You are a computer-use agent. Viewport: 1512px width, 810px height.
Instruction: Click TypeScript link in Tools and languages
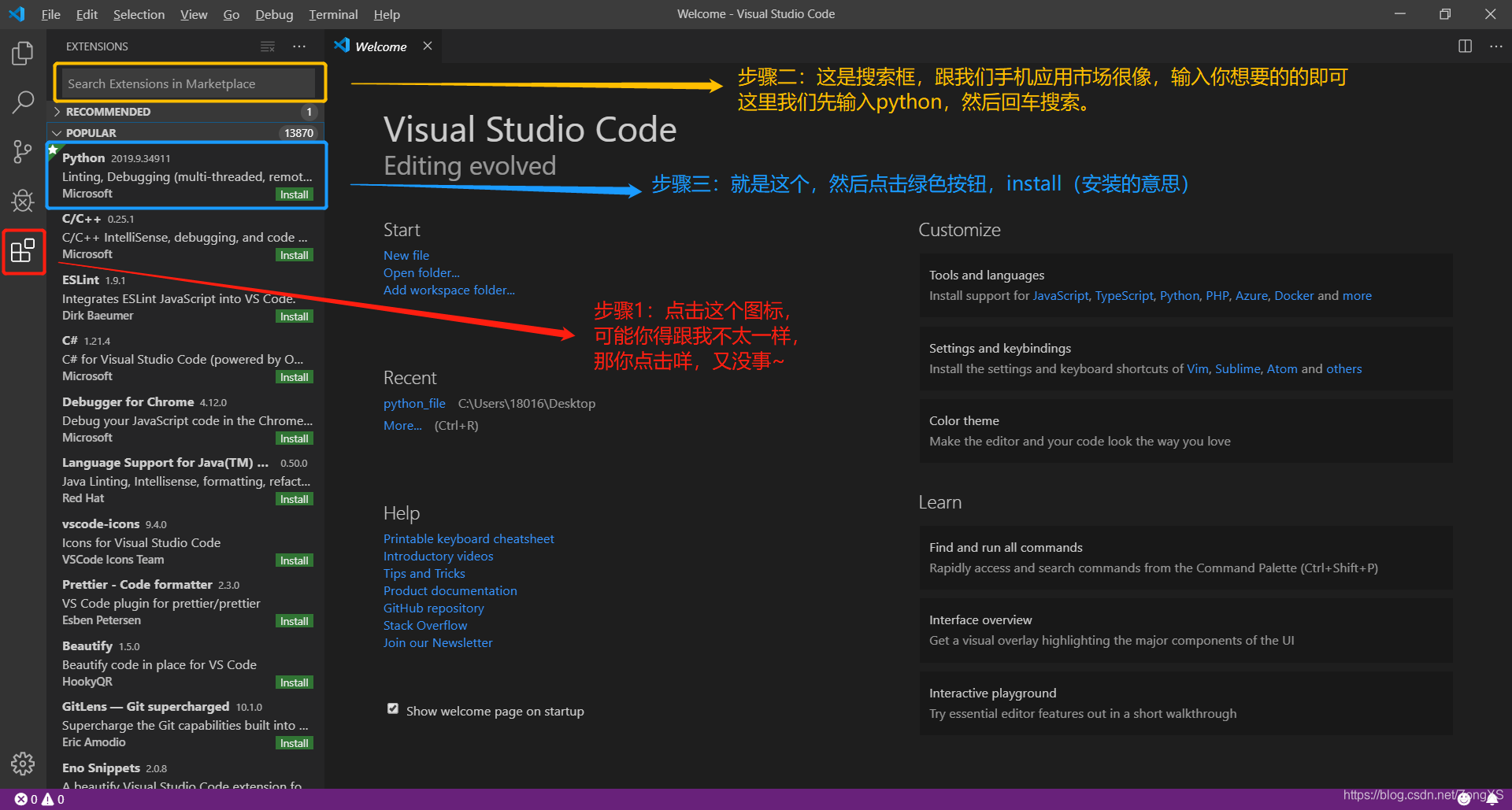click(1124, 295)
